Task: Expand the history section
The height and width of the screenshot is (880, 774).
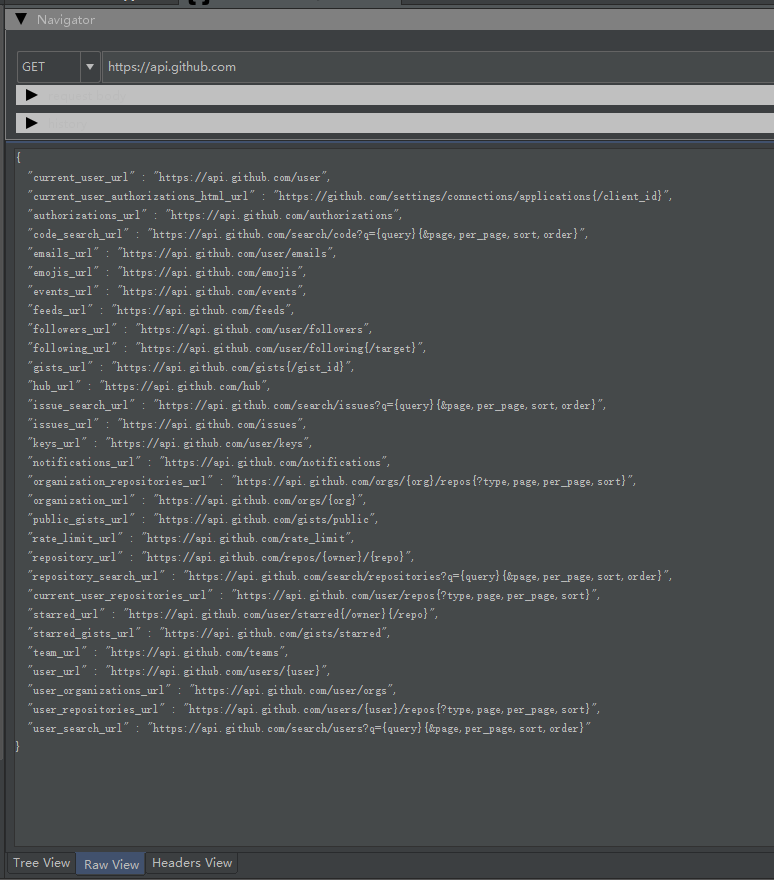Action: [x=31, y=123]
